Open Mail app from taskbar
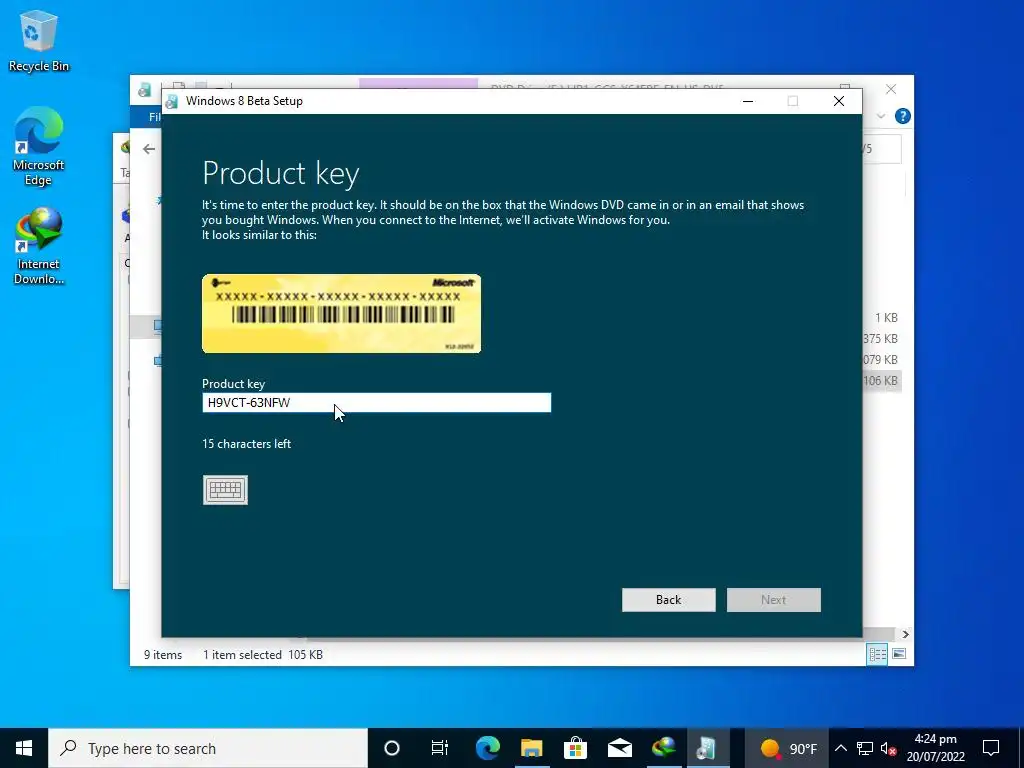The width and height of the screenshot is (1024, 768). point(619,748)
